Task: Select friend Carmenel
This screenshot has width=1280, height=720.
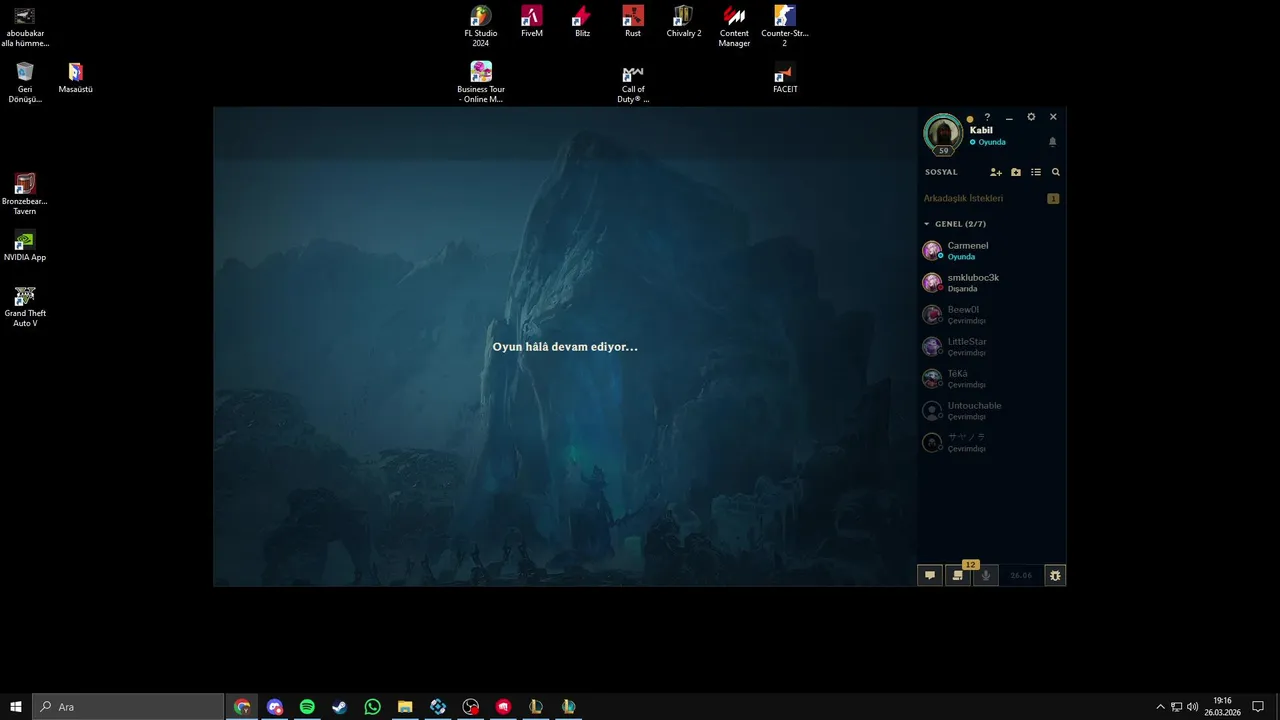Action: (x=991, y=250)
